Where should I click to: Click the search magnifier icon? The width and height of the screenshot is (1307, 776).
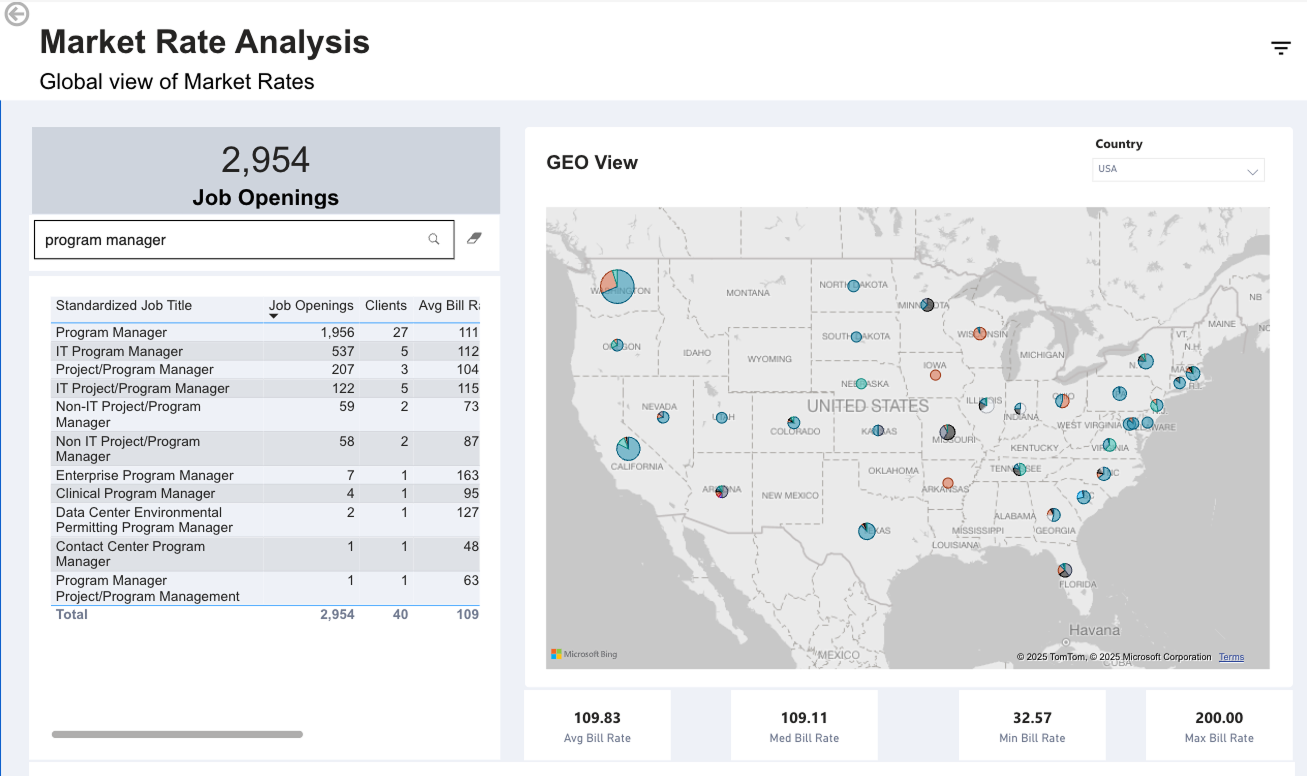click(434, 239)
